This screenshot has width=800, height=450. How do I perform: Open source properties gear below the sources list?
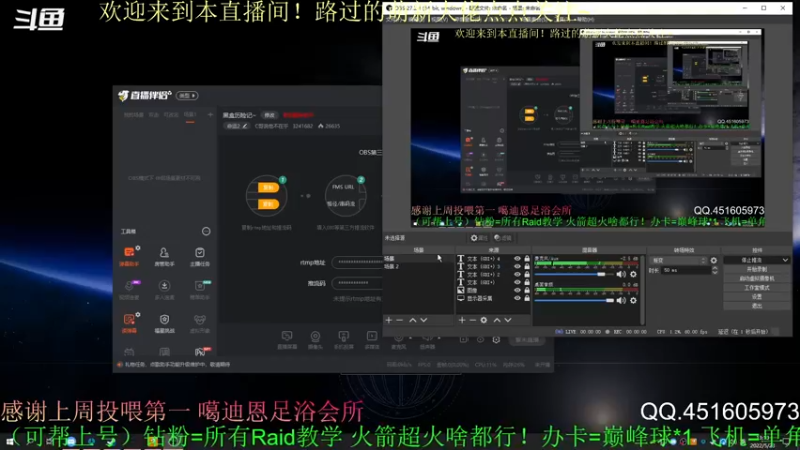click(484, 320)
